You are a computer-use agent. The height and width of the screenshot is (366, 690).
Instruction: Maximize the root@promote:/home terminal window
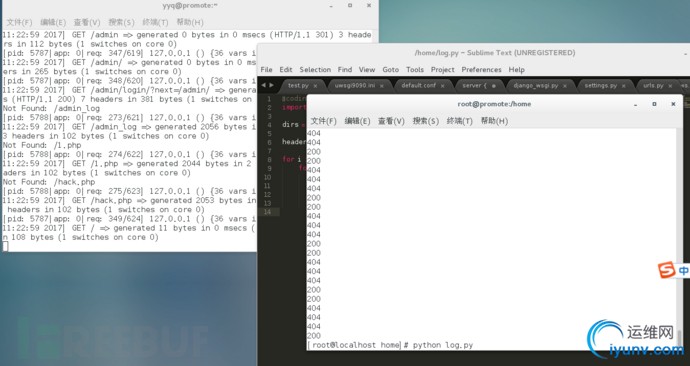coord(654,104)
